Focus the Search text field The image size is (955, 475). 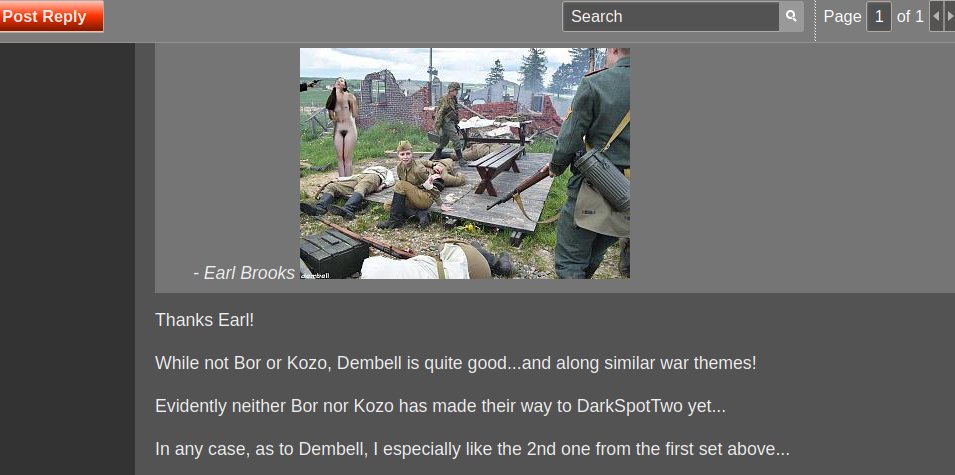(x=671, y=16)
